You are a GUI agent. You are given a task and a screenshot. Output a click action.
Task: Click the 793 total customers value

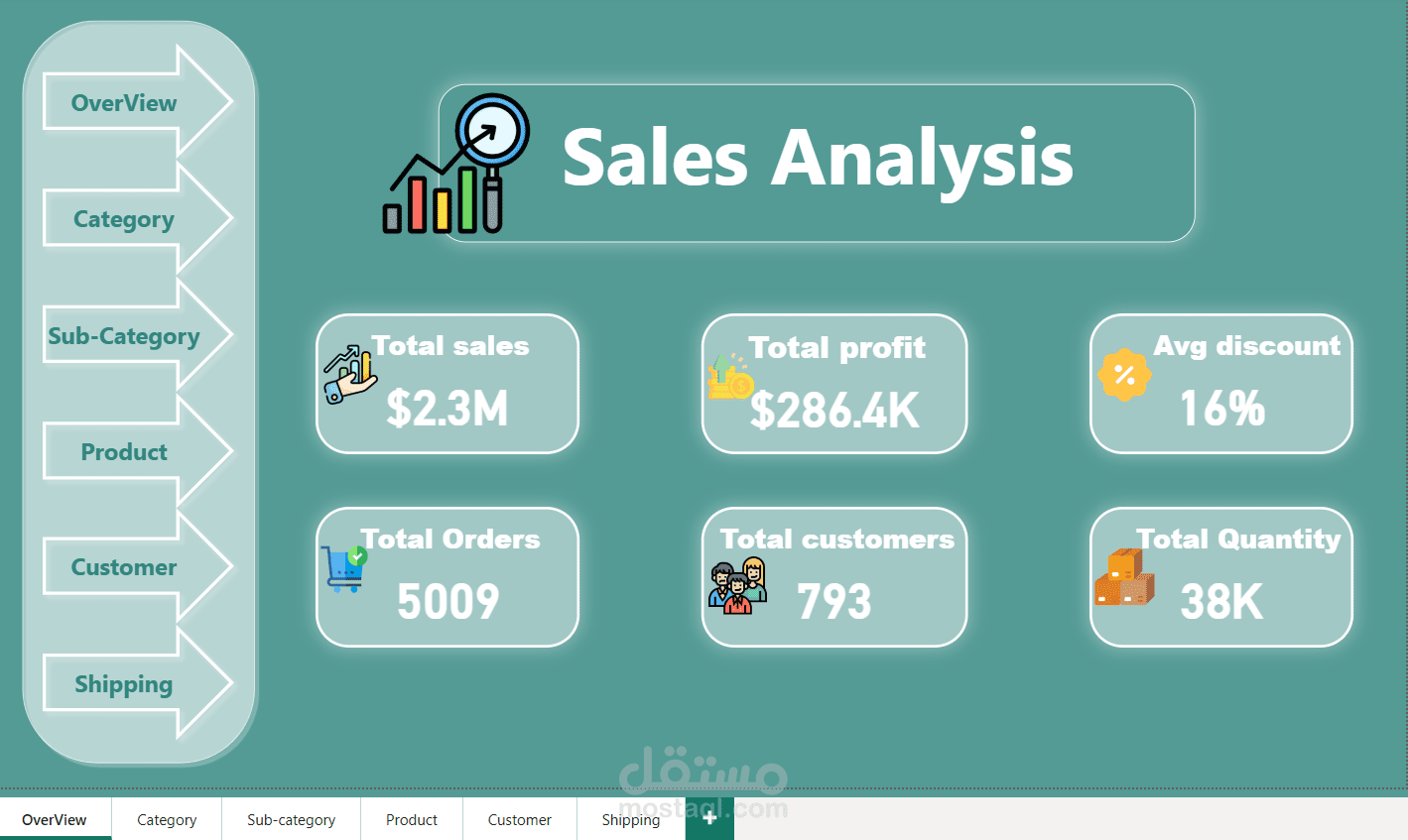[834, 601]
